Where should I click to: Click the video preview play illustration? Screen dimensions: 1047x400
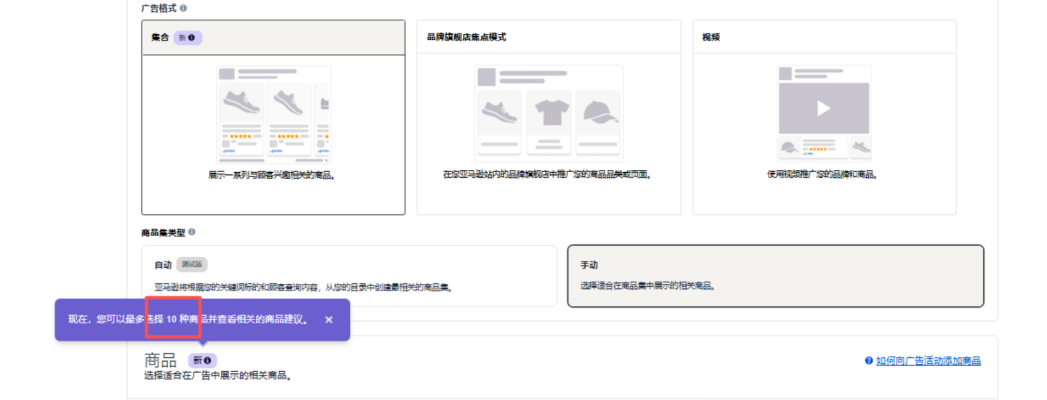pos(824,113)
